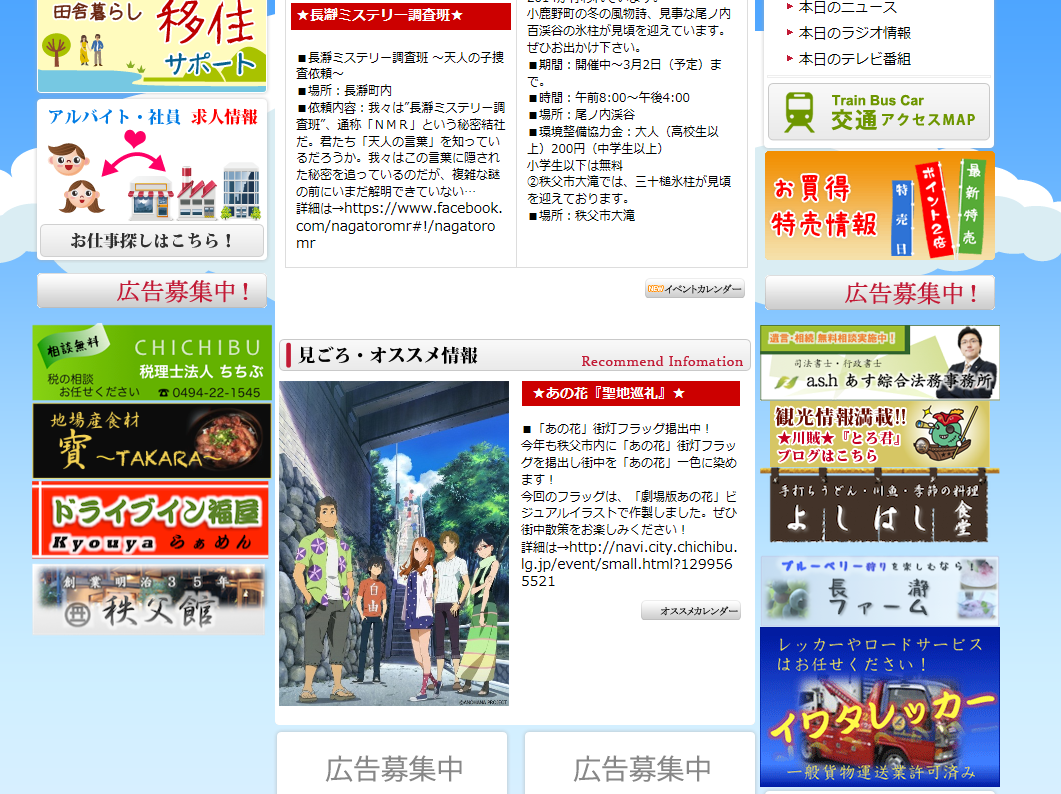Open the 秩父館 banner
Image resolution: width=1061 pixels, height=794 pixels.
click(149, 600)
